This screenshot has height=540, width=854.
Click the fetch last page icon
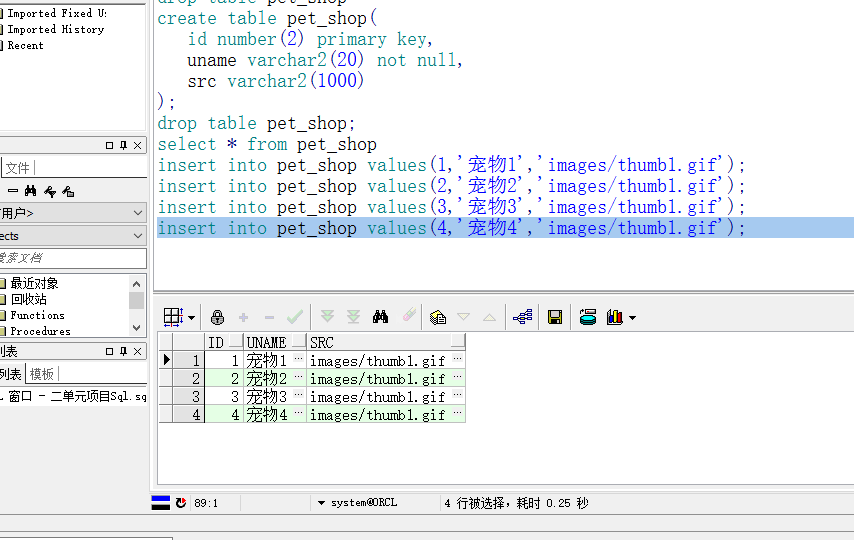point(353,317)
